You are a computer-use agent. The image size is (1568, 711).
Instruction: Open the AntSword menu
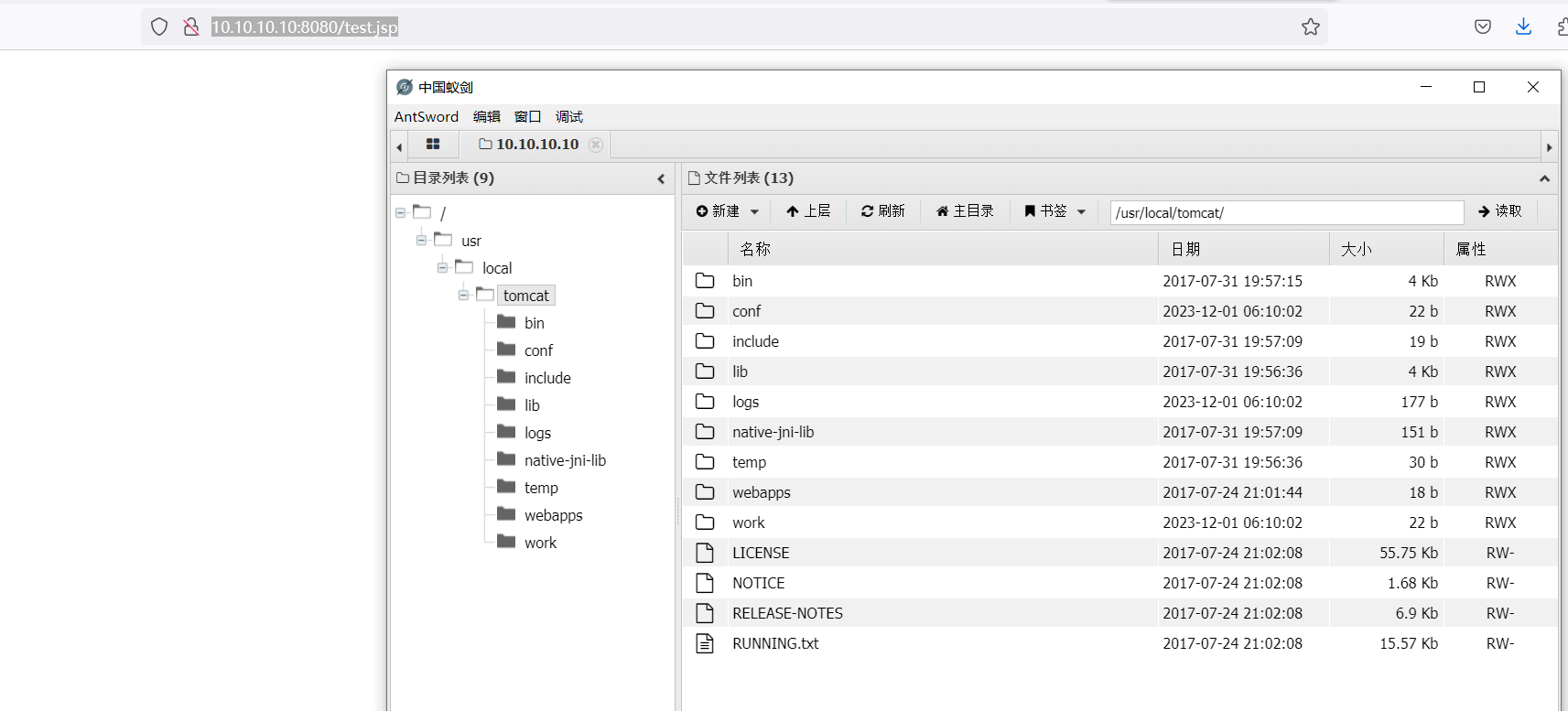point(427,116)
